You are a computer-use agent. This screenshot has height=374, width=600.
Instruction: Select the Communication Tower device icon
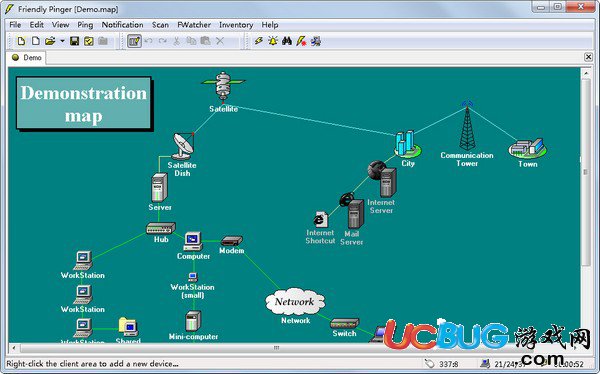pyautogui.click(x=467, y=126)
